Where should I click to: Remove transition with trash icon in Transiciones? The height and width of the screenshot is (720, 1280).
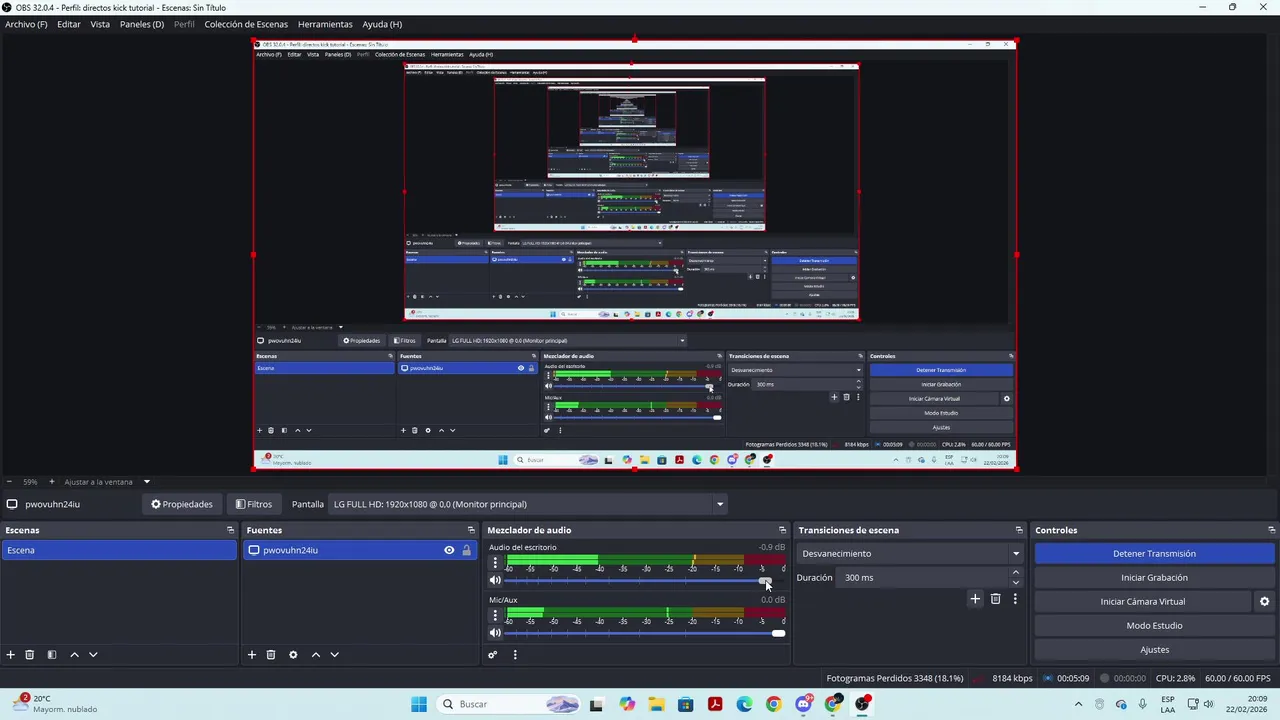995,599
